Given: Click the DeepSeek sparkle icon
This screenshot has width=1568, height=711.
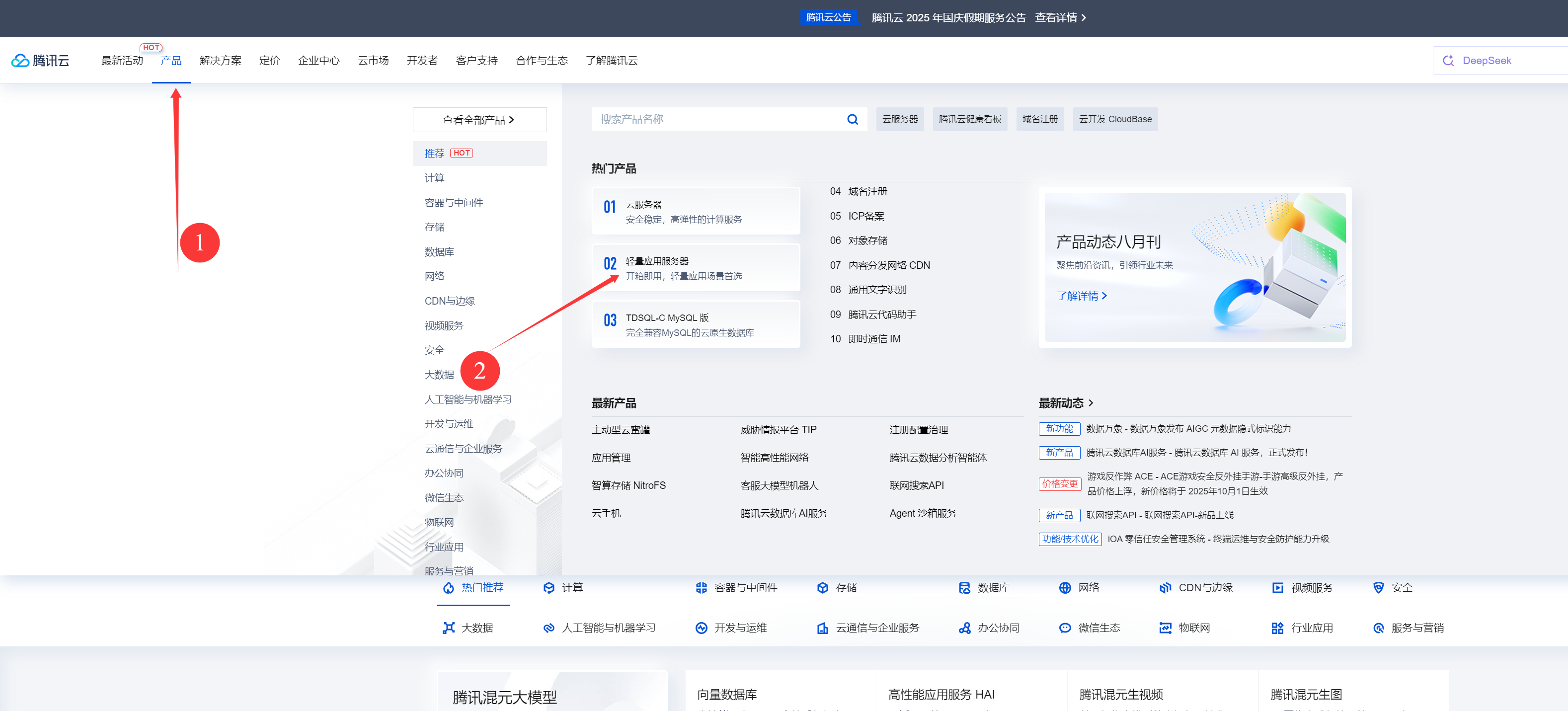Looking at the screenshot, I should (x=1448, y=60).
